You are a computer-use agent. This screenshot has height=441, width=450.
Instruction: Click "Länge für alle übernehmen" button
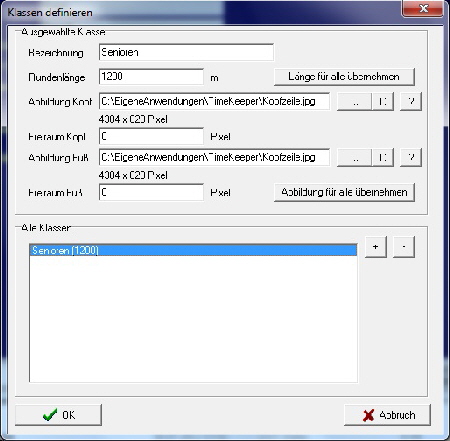coord(344,77)
